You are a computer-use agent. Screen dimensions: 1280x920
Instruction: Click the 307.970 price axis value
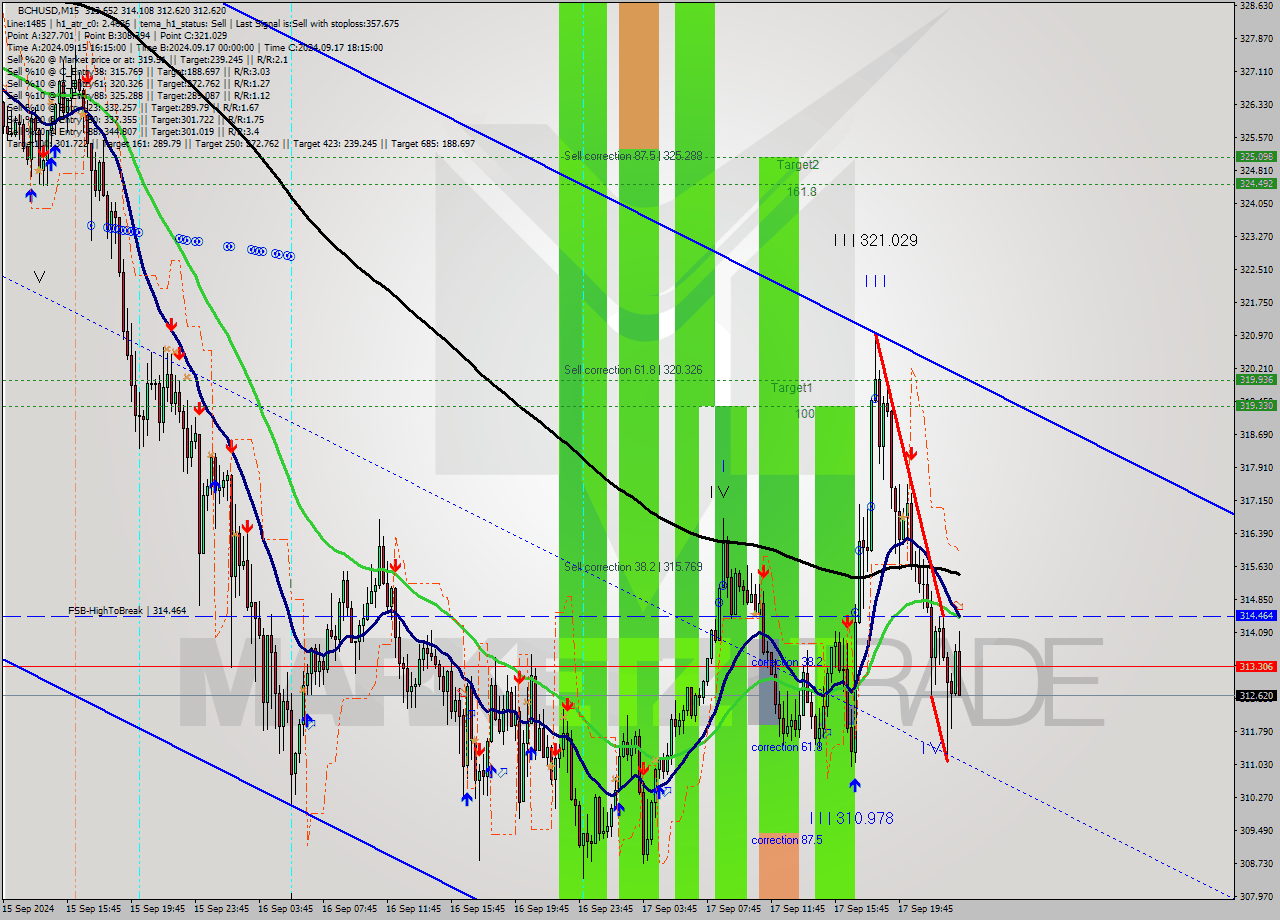coord(1256,897)
